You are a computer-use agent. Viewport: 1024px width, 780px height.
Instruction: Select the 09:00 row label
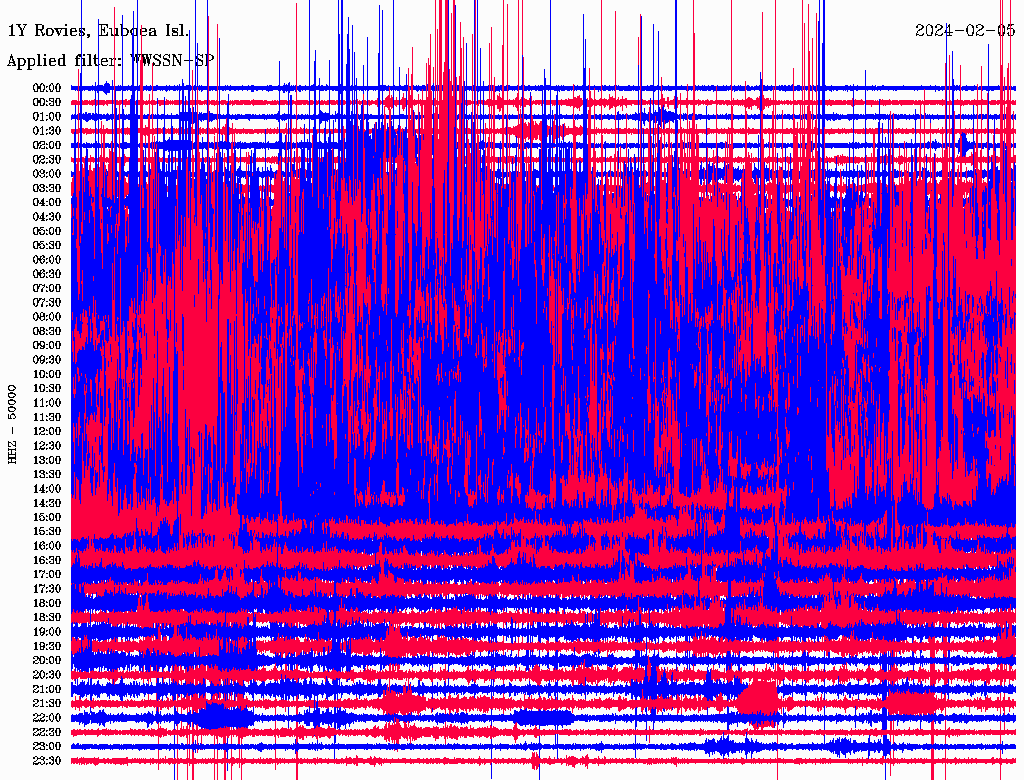pos(47,346)
